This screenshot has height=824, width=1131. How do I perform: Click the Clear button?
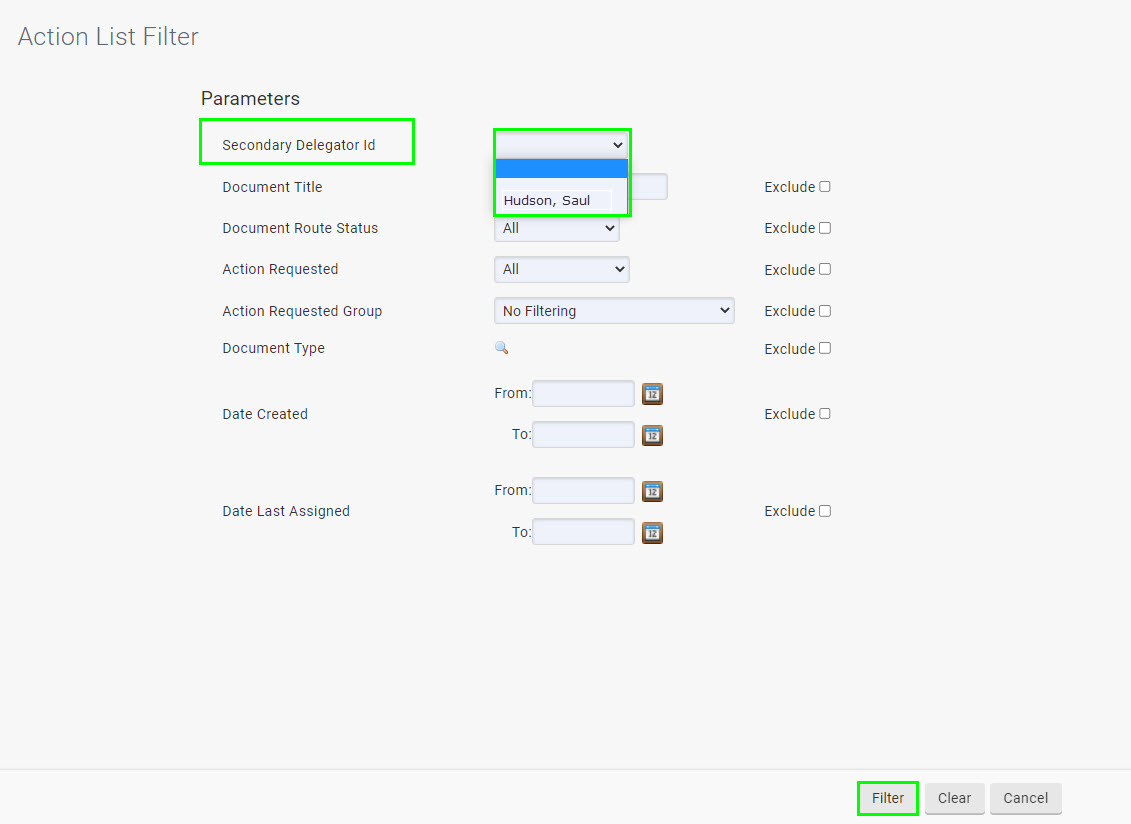pos(954,798)
